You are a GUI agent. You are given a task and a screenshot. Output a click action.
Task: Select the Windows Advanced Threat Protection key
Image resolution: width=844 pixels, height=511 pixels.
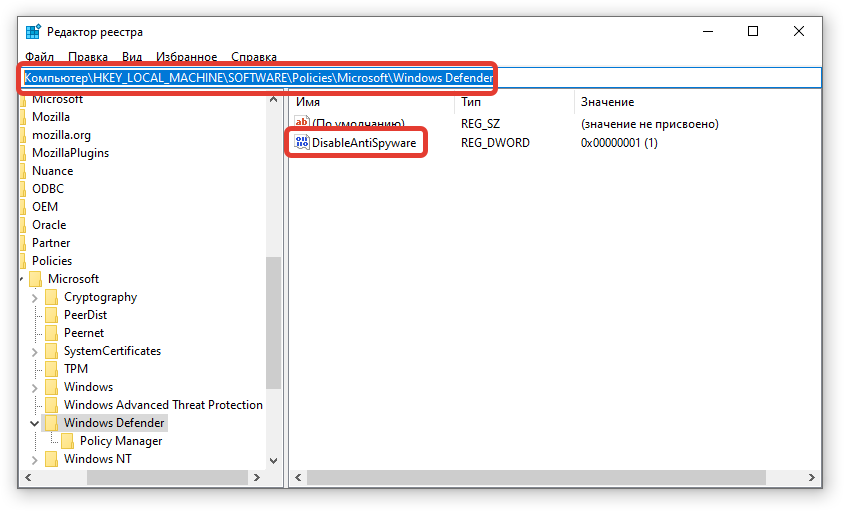point(163,405)
